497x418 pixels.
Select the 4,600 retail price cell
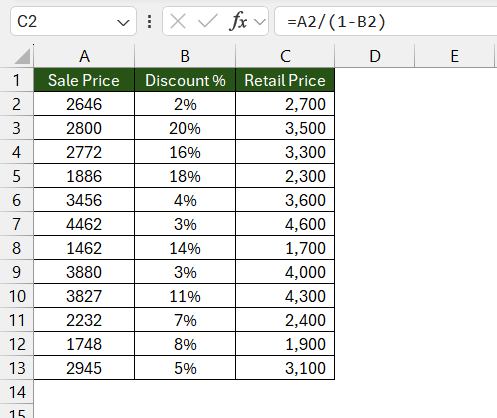285,224
